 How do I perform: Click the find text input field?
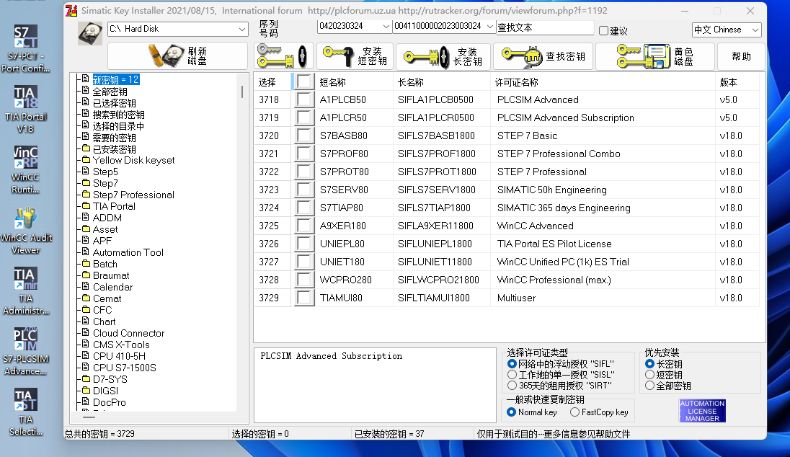[545, 28]
